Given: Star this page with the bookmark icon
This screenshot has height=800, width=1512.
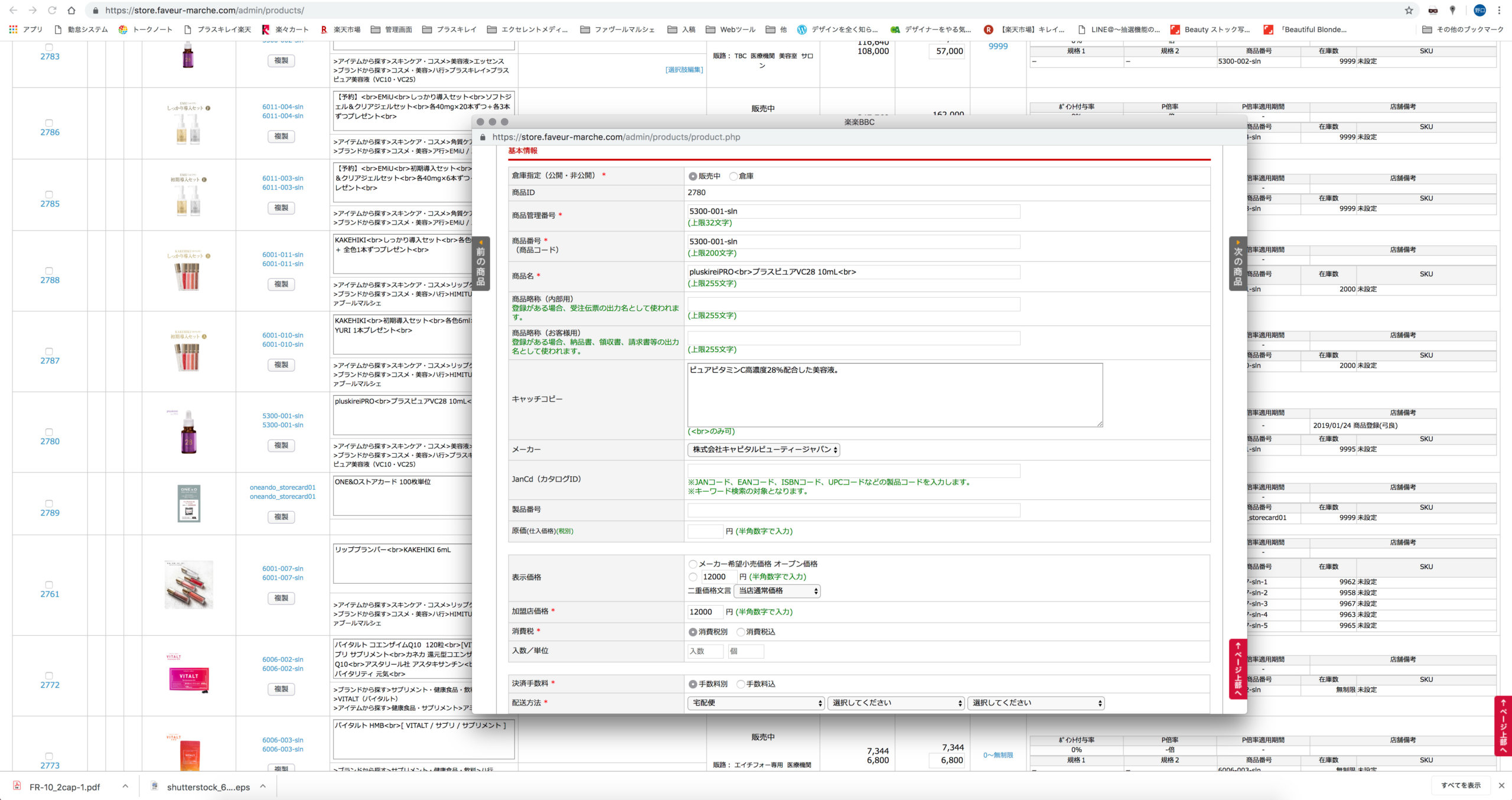Looking at the screenshot, I should point(1409,10).
